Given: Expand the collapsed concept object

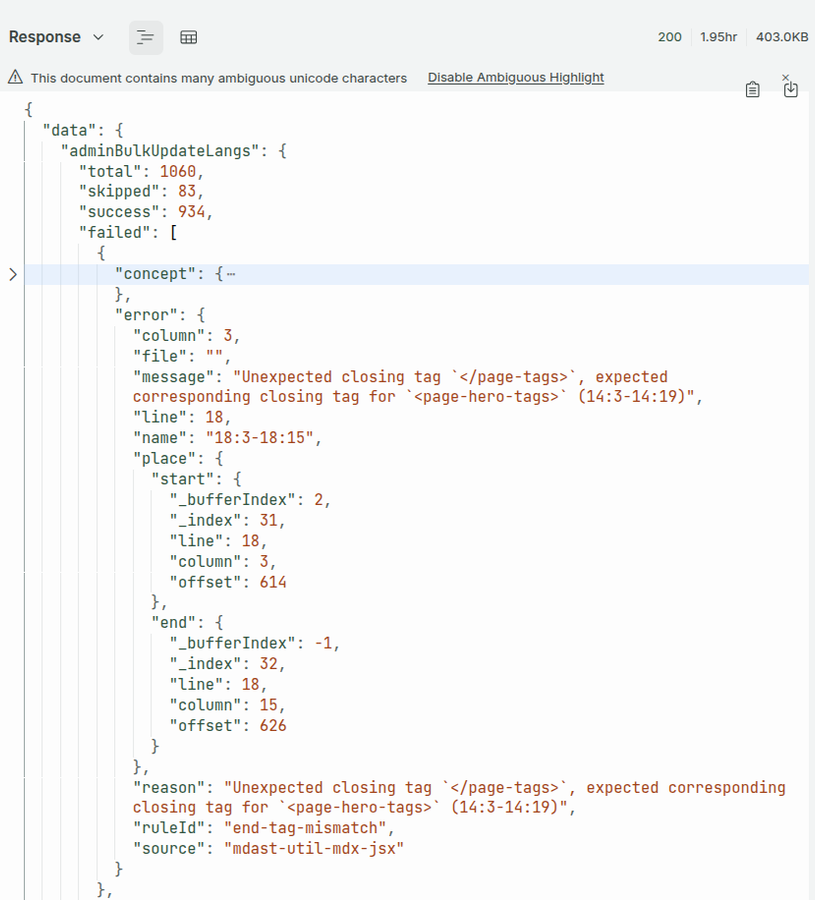Looking at the screenshot, I should [13, 274].
